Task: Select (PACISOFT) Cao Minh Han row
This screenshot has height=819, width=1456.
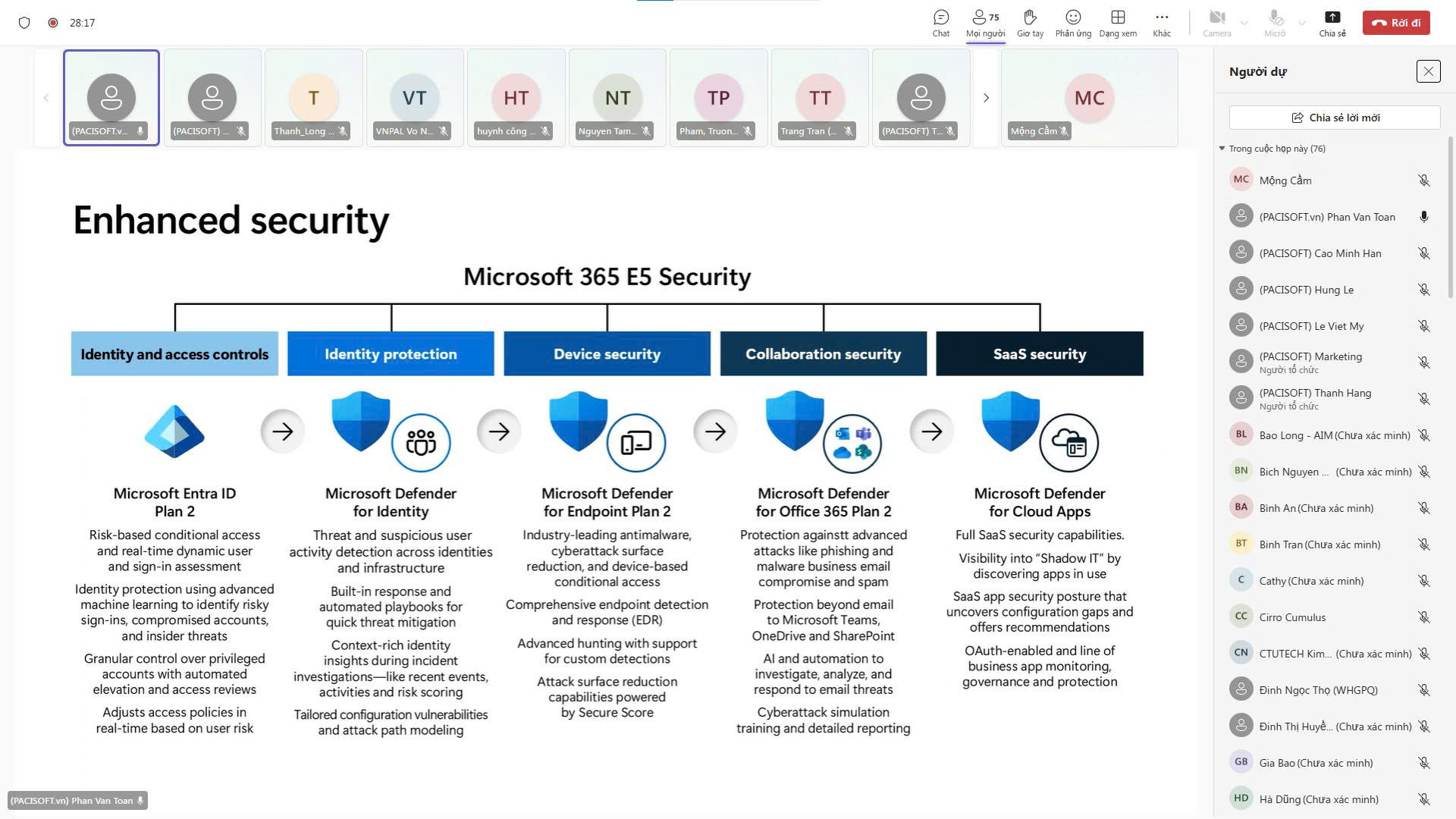Action: click(1331, 253)
